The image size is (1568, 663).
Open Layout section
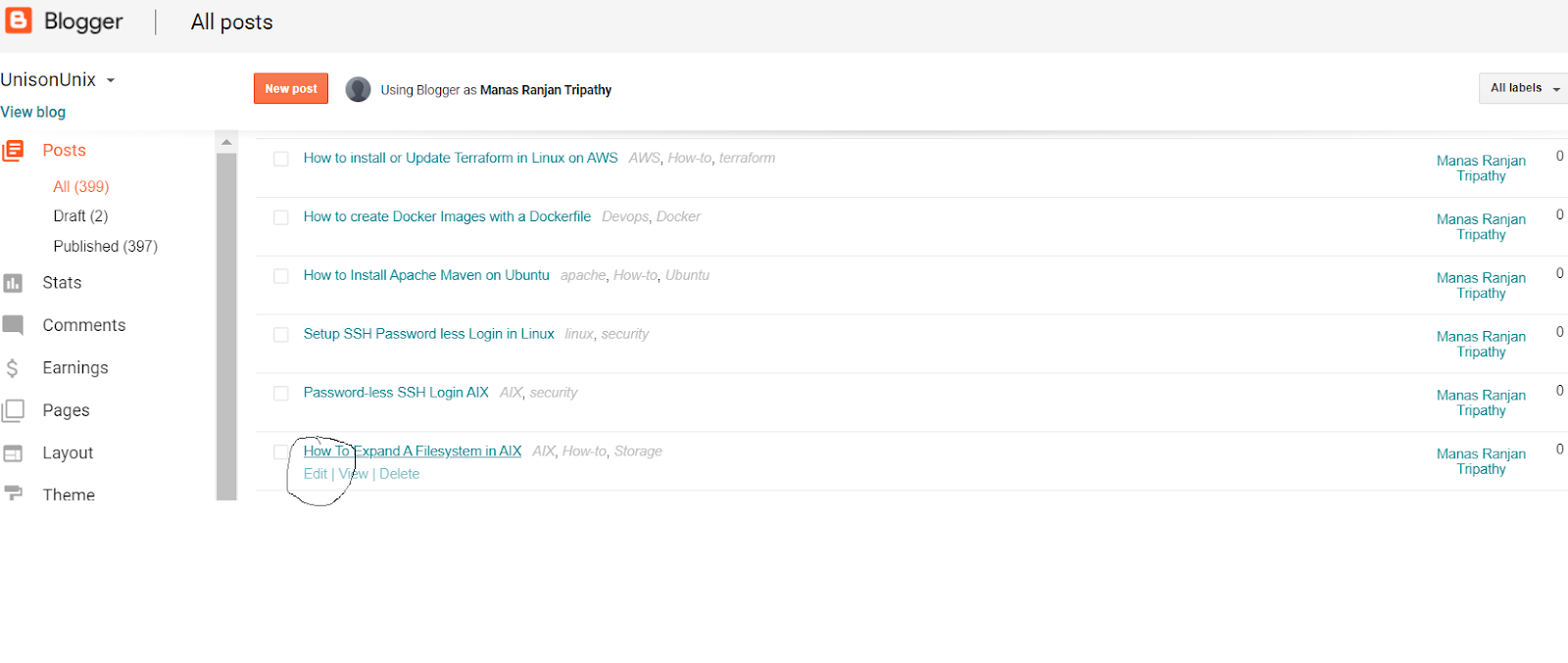68,453
